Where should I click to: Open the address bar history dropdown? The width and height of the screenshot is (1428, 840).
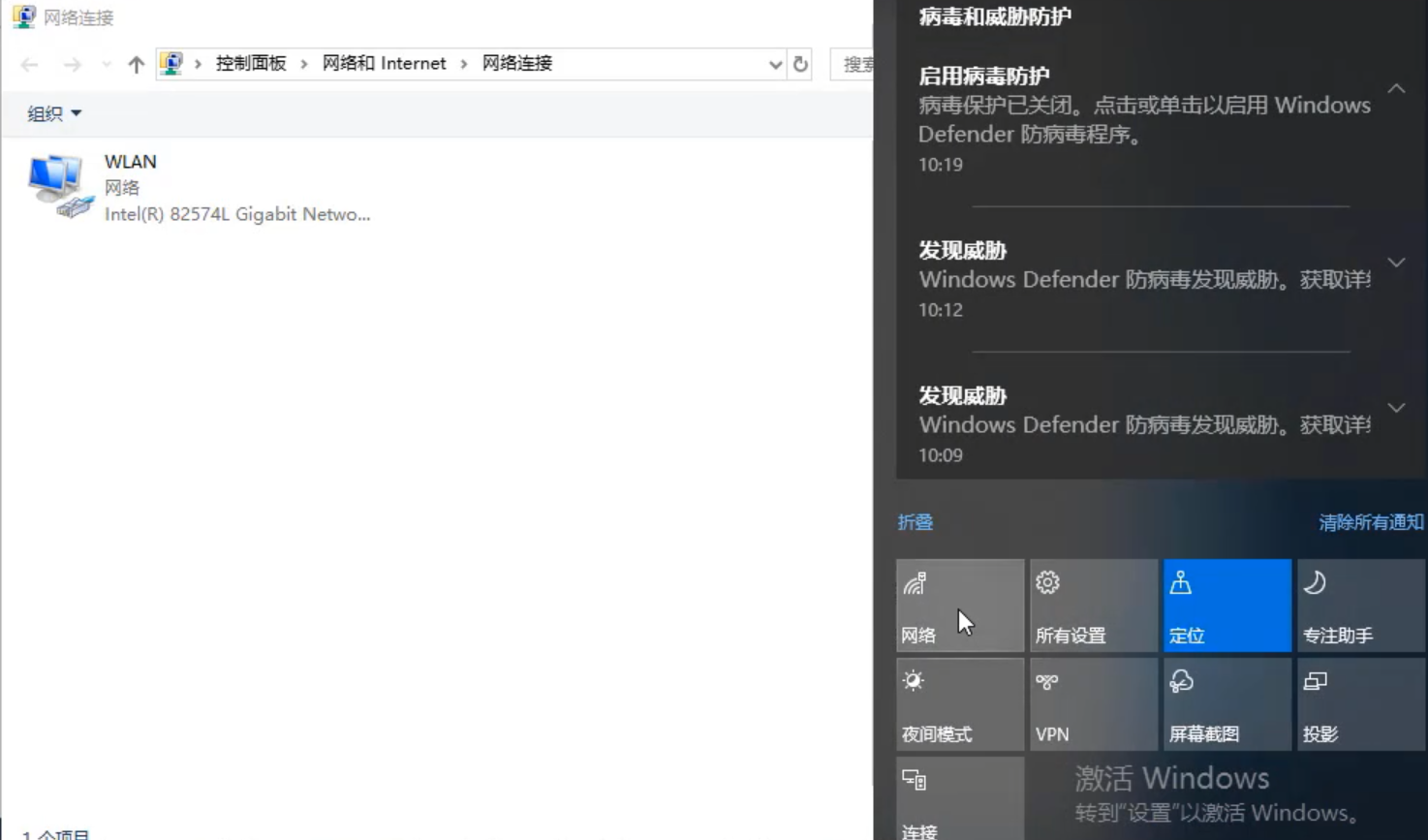775,64
